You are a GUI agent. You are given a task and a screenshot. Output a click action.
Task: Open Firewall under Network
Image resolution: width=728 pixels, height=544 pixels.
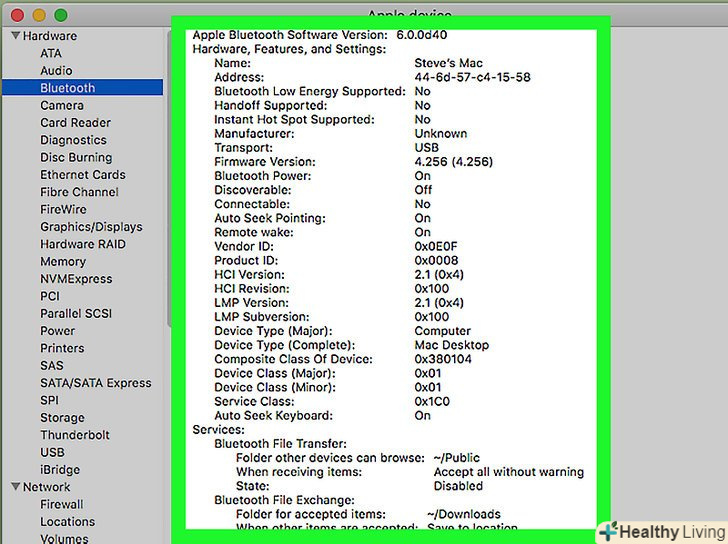(62, 504)
